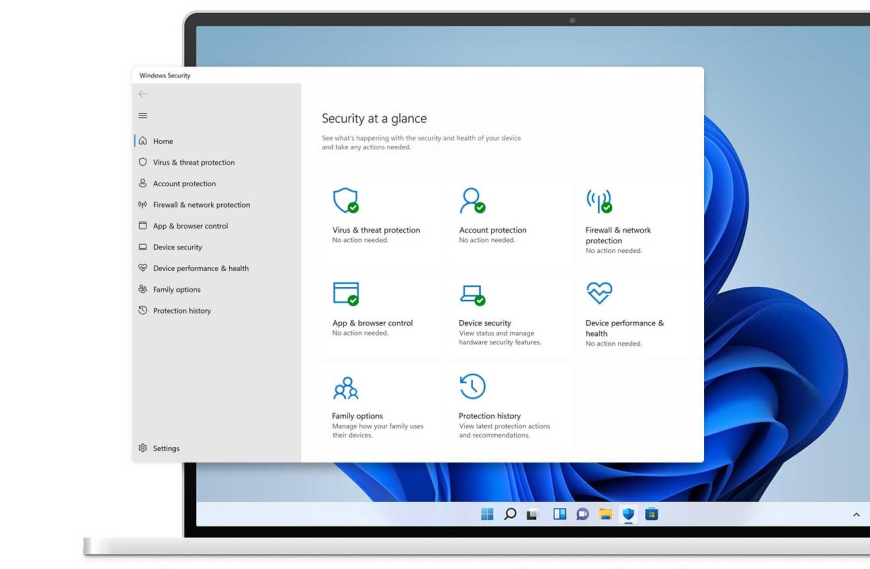Click "View status and manage hardware security features" text
The image size is (870, 569).
(x=500, y=338)
